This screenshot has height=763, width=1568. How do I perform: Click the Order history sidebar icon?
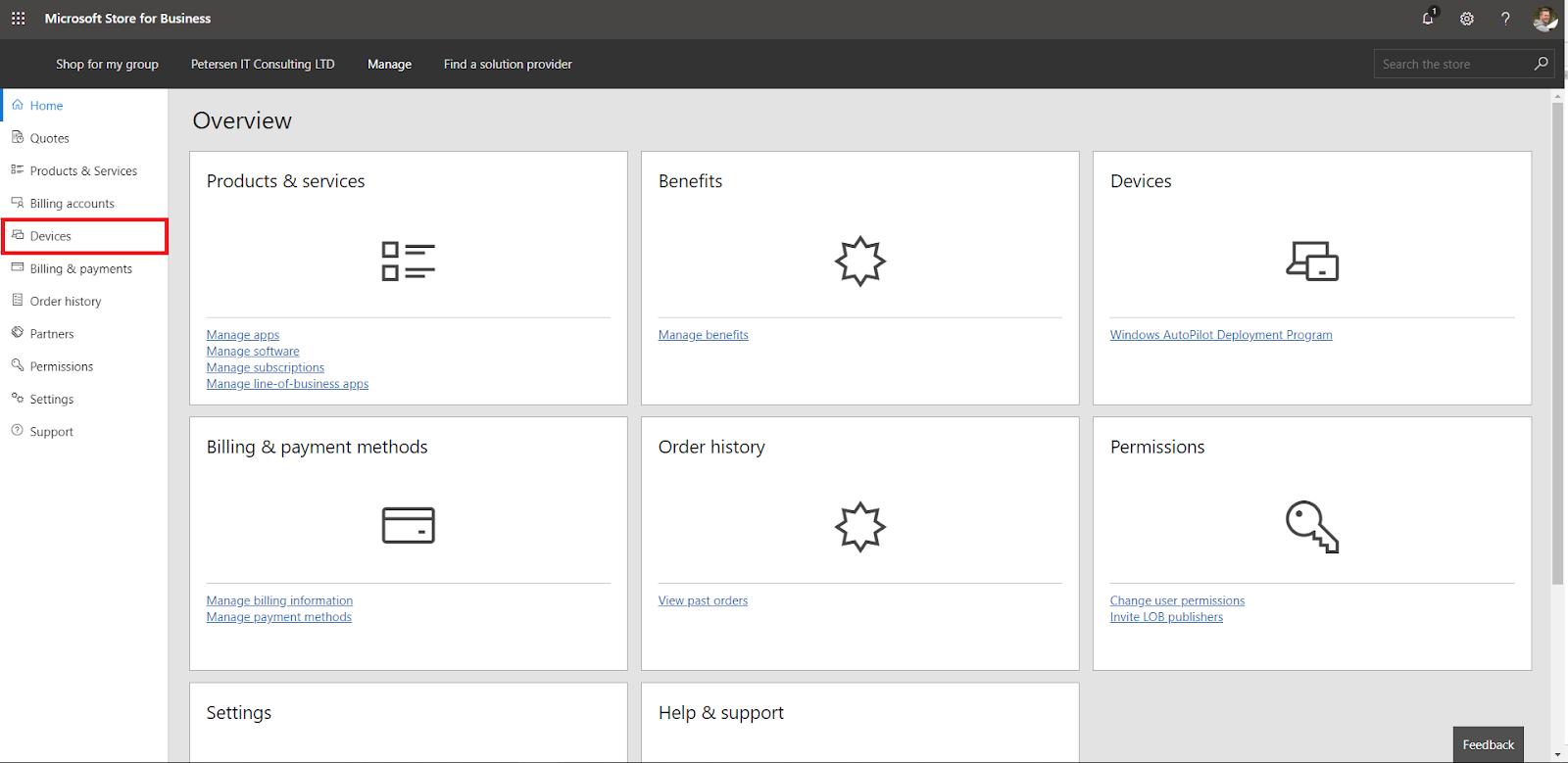pyautogui.click(x=18, y=301)
